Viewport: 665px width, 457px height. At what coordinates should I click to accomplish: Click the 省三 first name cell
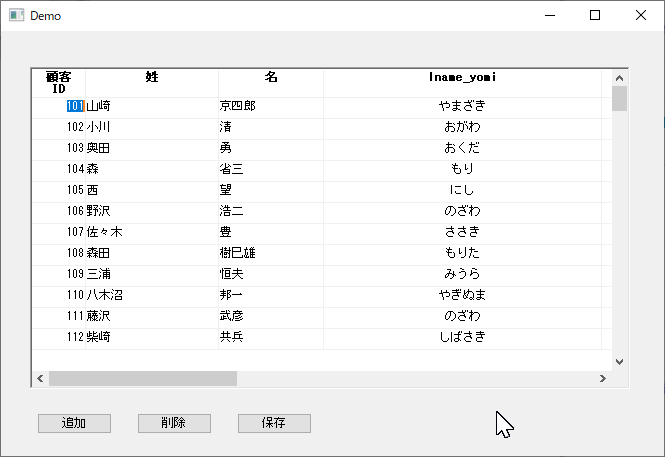click(x=271, y=169)
